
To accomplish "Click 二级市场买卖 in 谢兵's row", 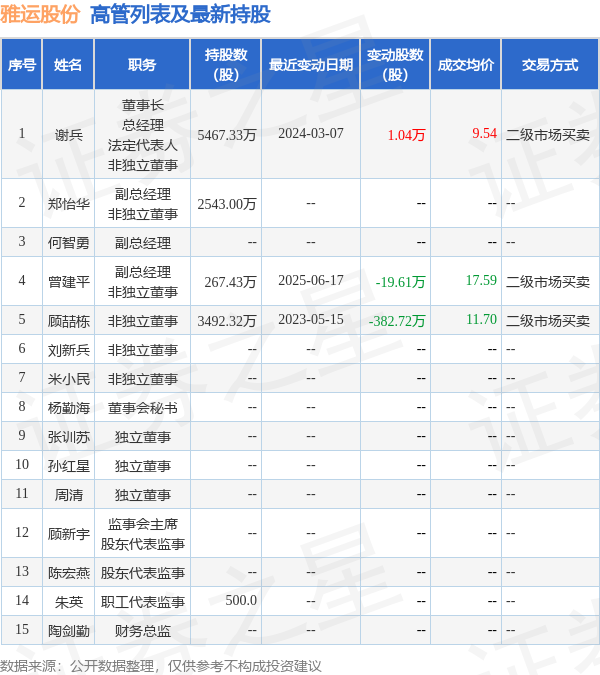I will 547,135.
